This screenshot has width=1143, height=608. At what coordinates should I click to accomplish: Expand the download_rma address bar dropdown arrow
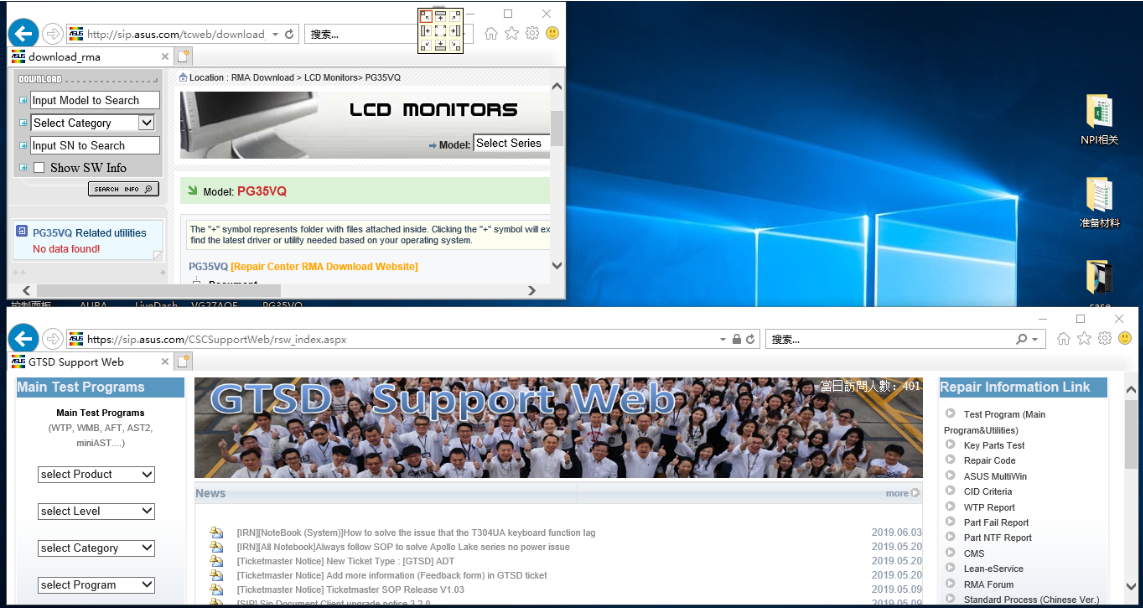point(275,34)
